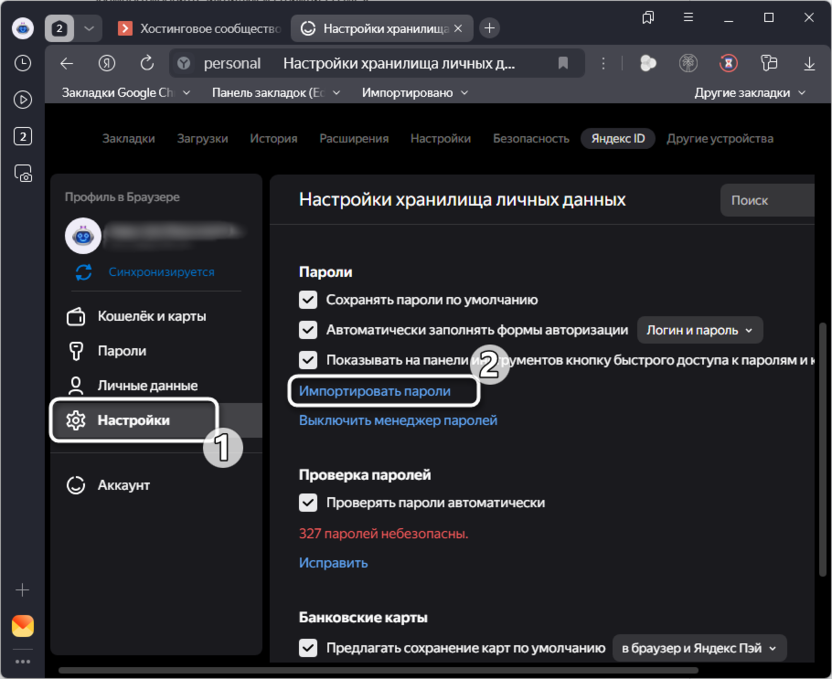This screenshot has height=679, width=832.
Task: Click the vertical scrollbar of settings page
Action: (823, 451)
